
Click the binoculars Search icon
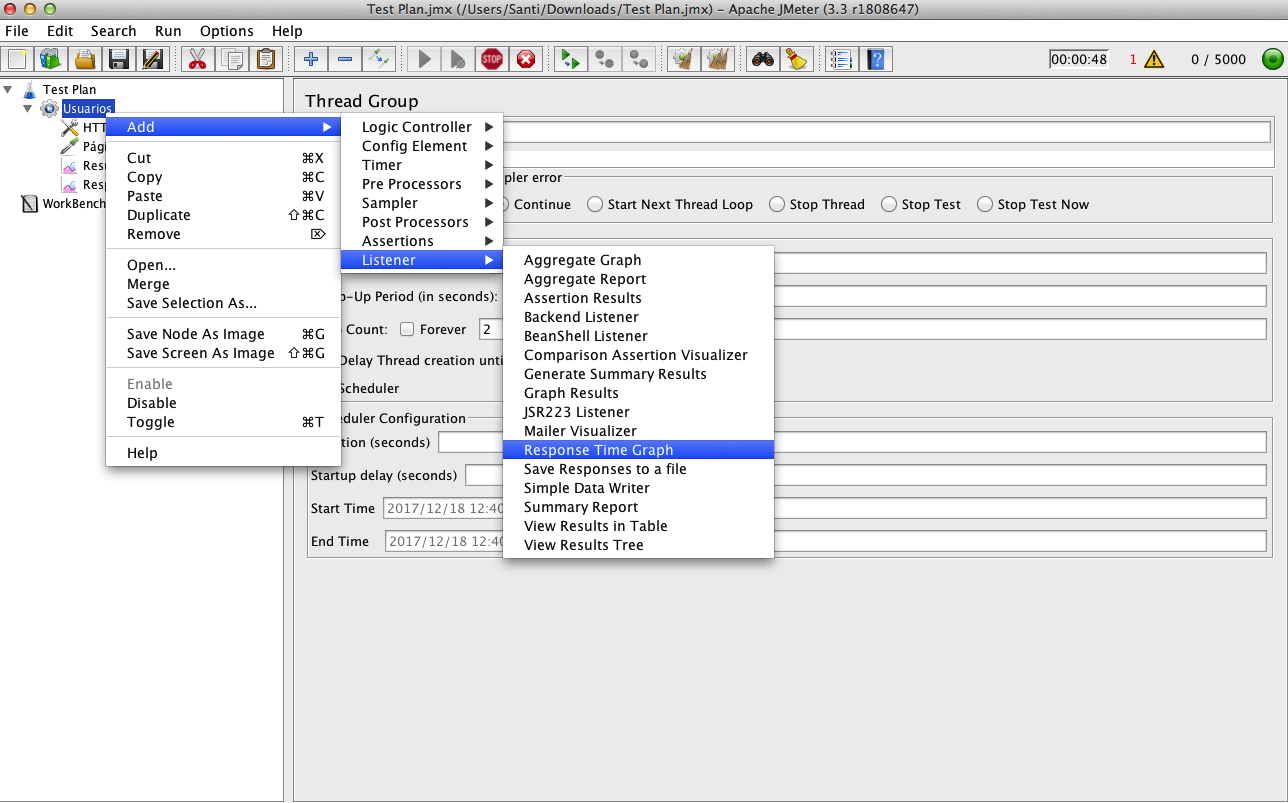(763, 59)
